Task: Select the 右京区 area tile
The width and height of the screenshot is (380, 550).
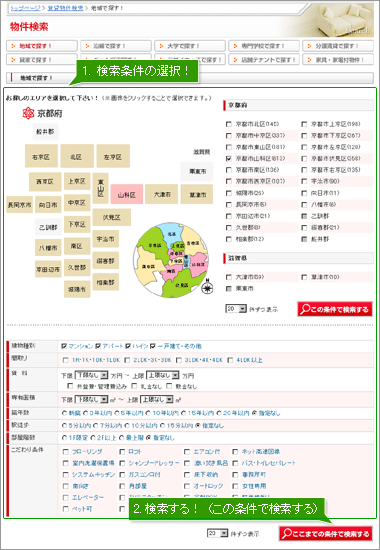Action: coord(41,156)
